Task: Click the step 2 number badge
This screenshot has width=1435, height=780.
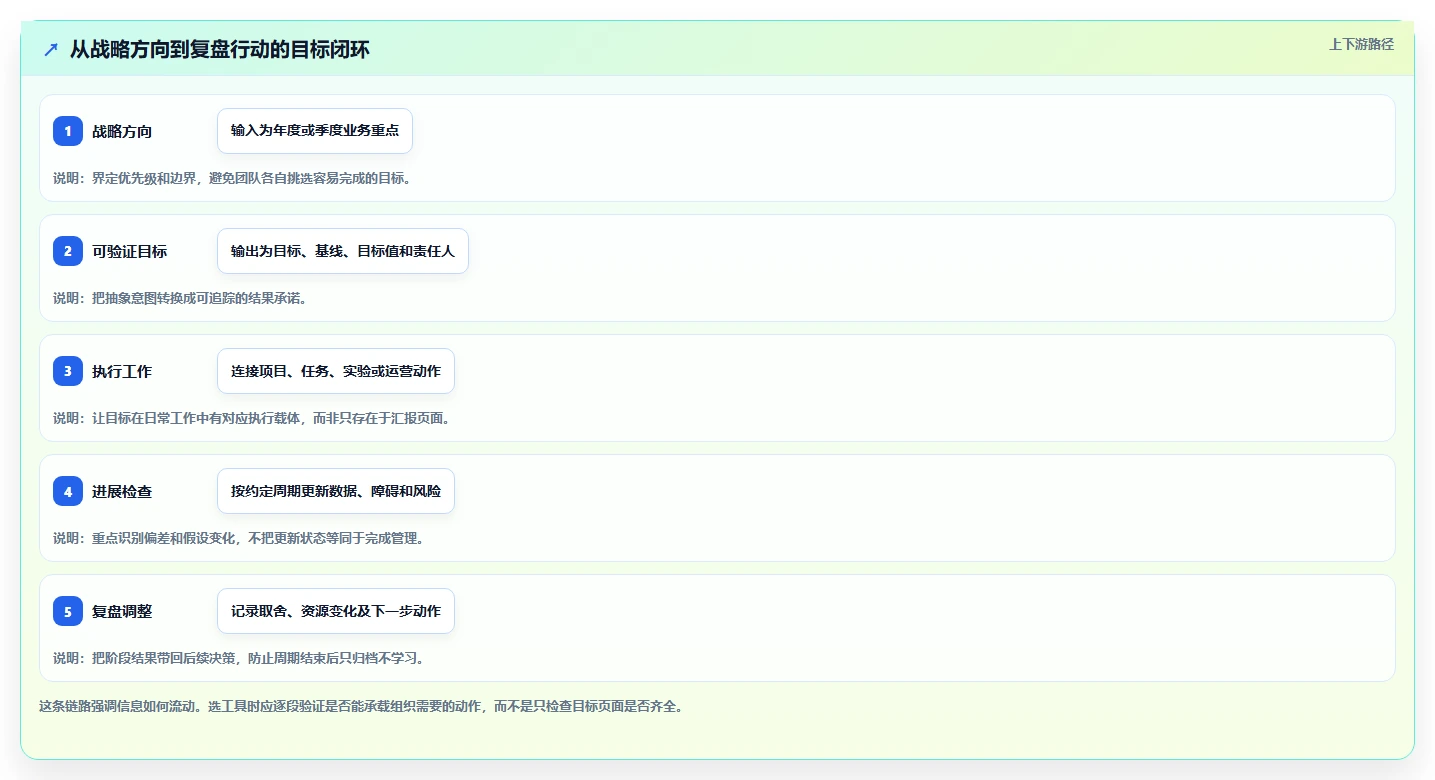Action: point(68,251)
